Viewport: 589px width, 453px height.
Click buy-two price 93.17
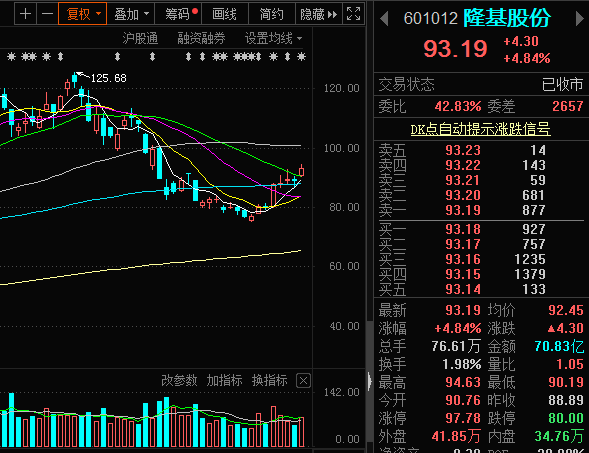pos(463,244)
